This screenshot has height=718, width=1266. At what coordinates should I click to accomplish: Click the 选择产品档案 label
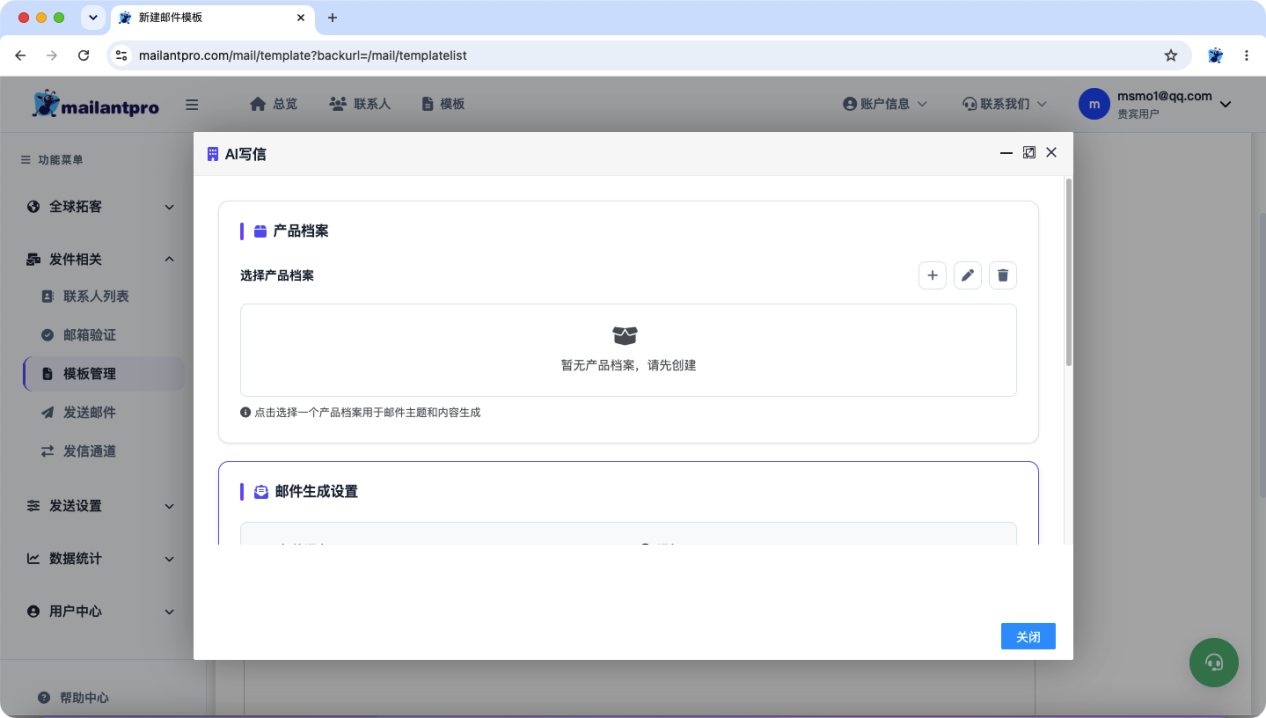coord(277,276)
